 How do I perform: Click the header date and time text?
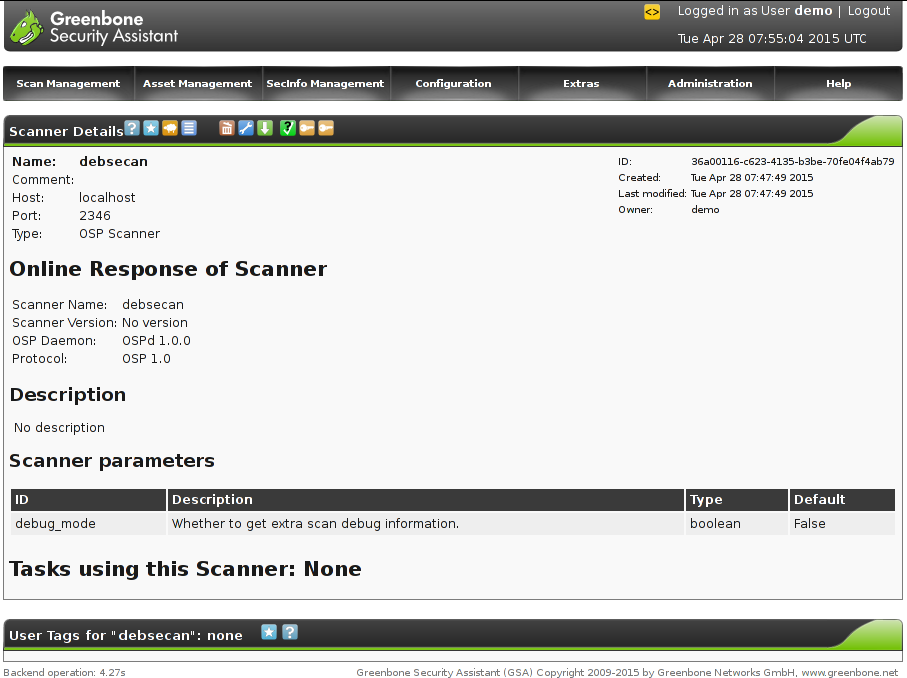coord(772,39)
